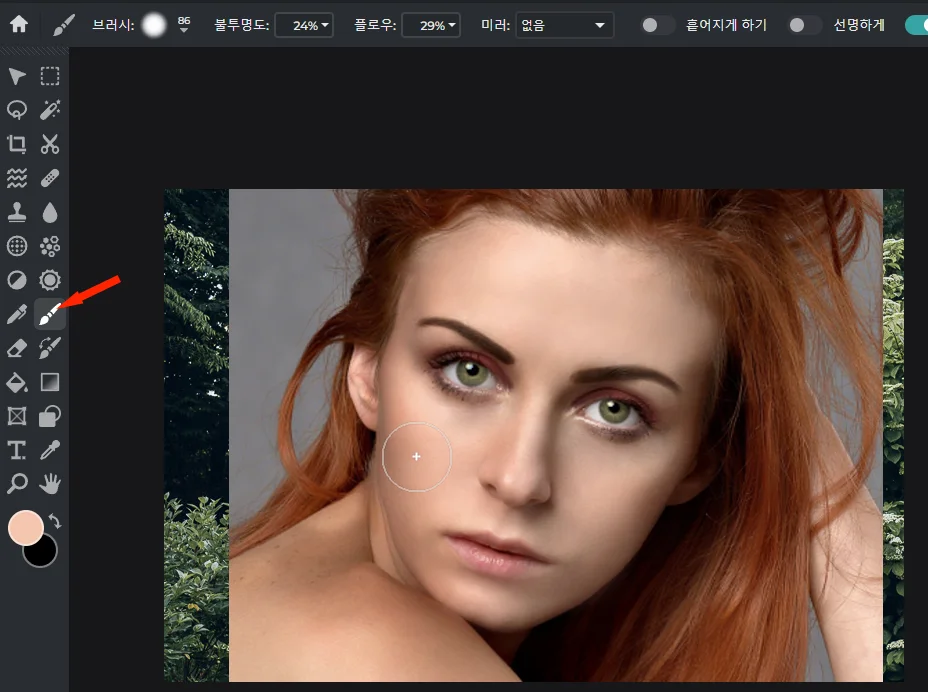This screenshot has width=928, height=692.
Task: Select the Color Replace brush tool
Action: click(50, 348)
